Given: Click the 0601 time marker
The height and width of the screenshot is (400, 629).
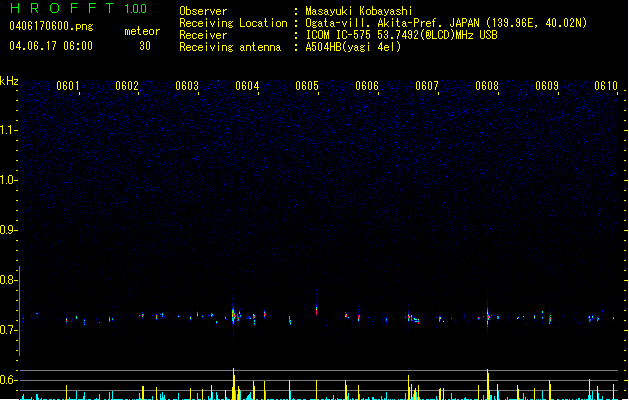Looking at the screenshot, I should 67,86.
